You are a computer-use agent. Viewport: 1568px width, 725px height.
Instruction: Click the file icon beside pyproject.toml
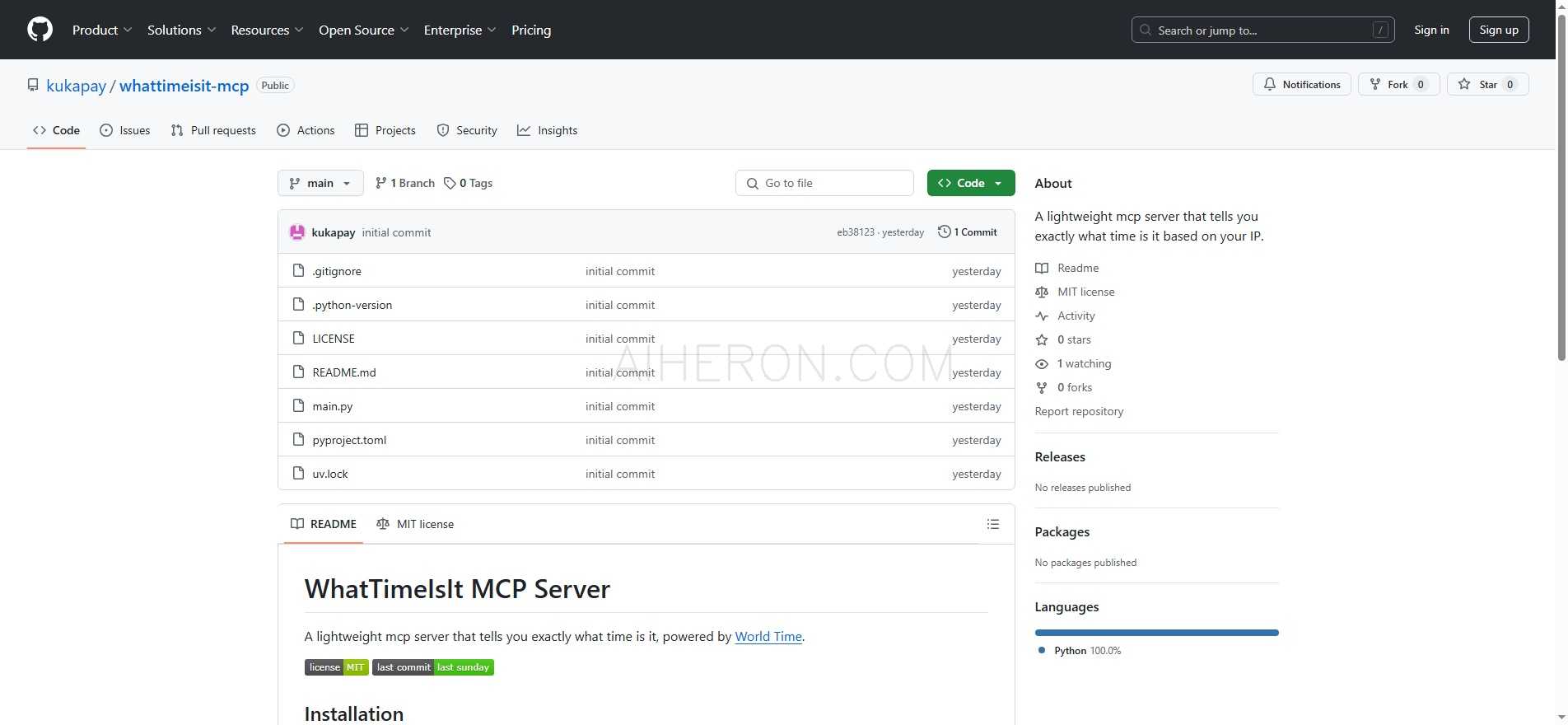click(x=299, y=440)
